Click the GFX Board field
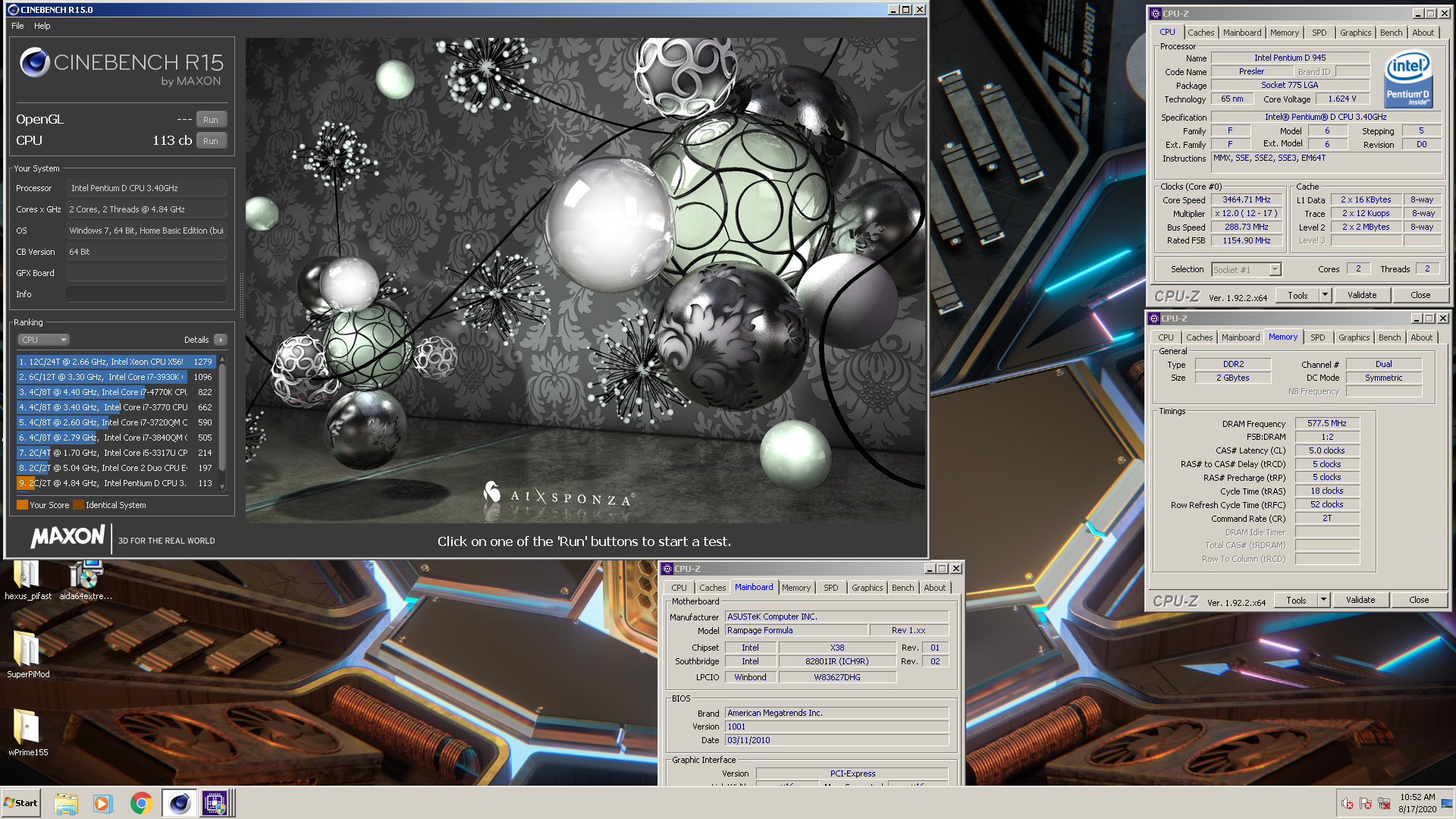The height and width of the screenshot is (819, 1456). click(x=146, y=273)
